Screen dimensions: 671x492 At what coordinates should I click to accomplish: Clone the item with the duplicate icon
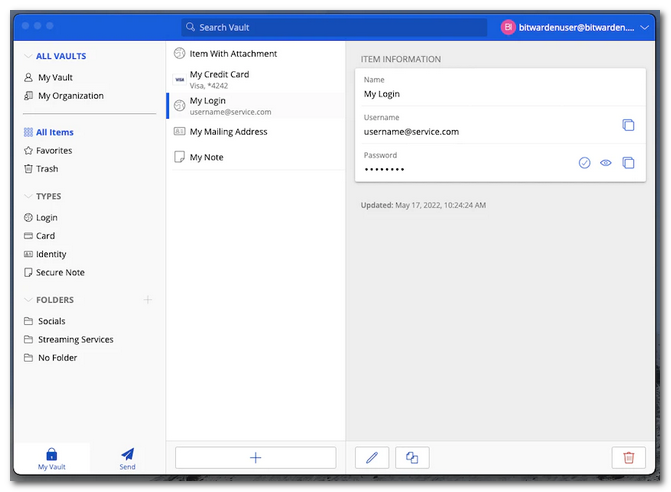coord(412,458)
